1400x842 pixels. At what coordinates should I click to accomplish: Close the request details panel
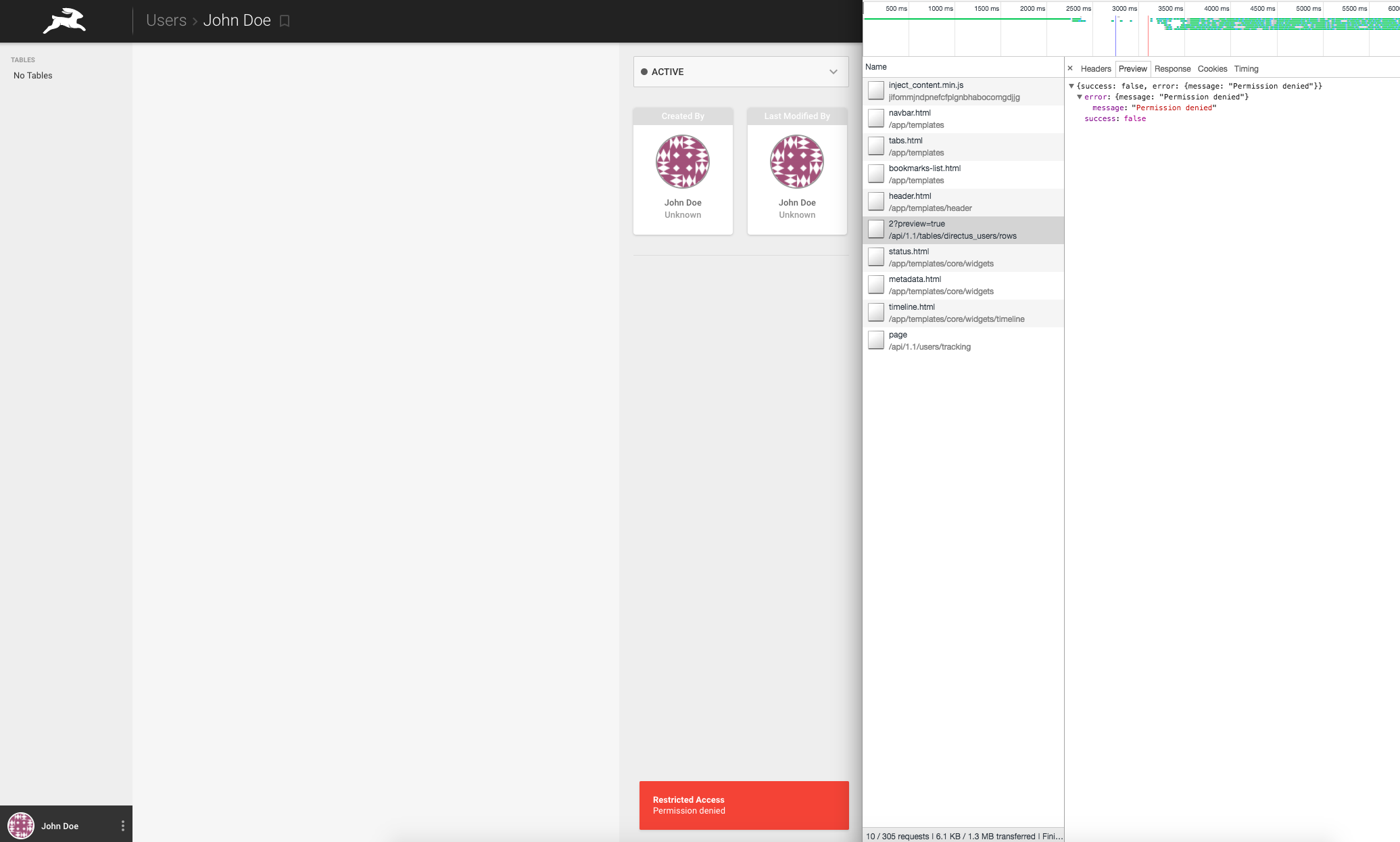click(x=1070, y=68)
